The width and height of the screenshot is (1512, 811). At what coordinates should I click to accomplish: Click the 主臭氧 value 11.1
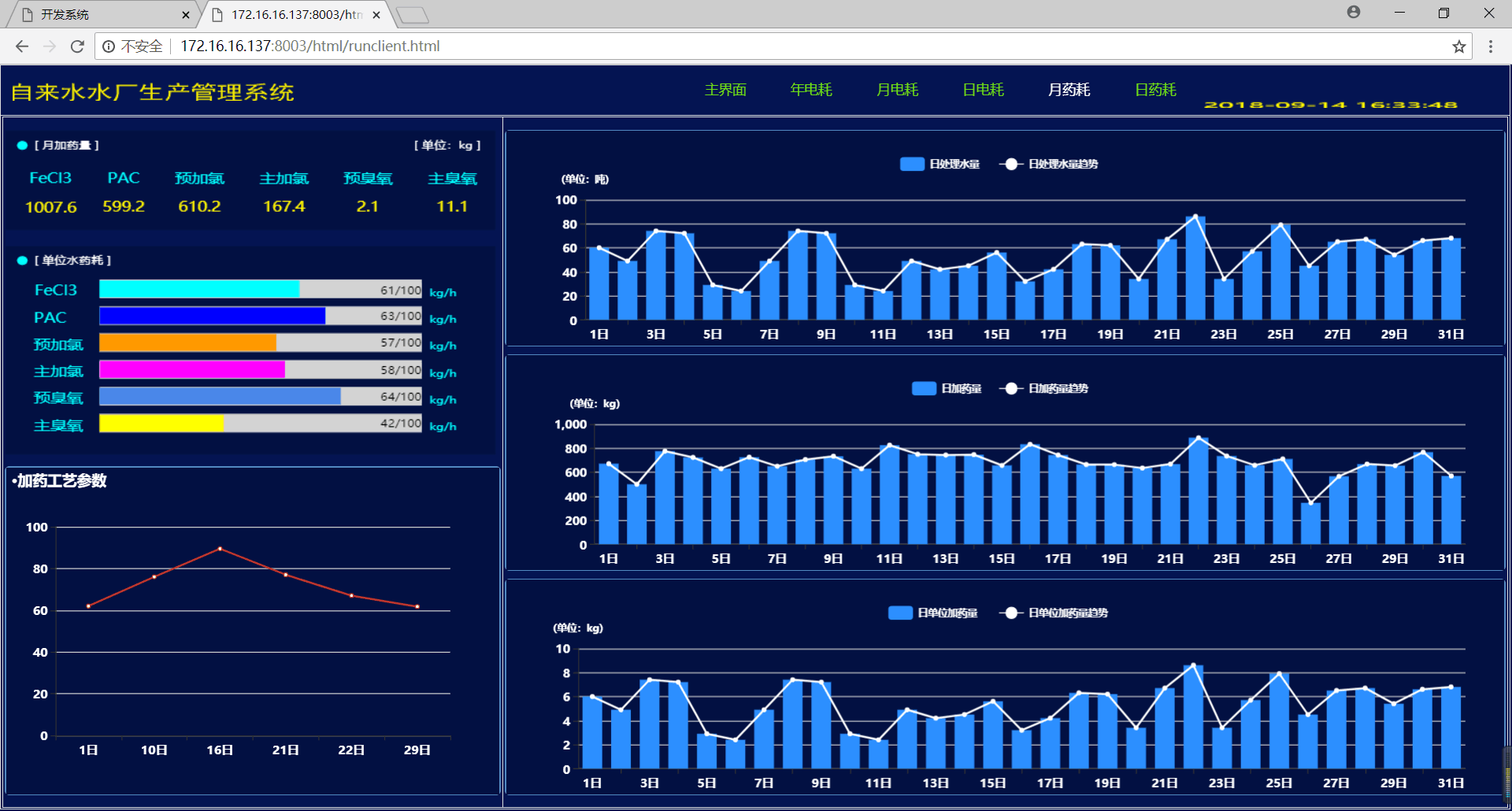pyautogui.click(x=452, y=206)
